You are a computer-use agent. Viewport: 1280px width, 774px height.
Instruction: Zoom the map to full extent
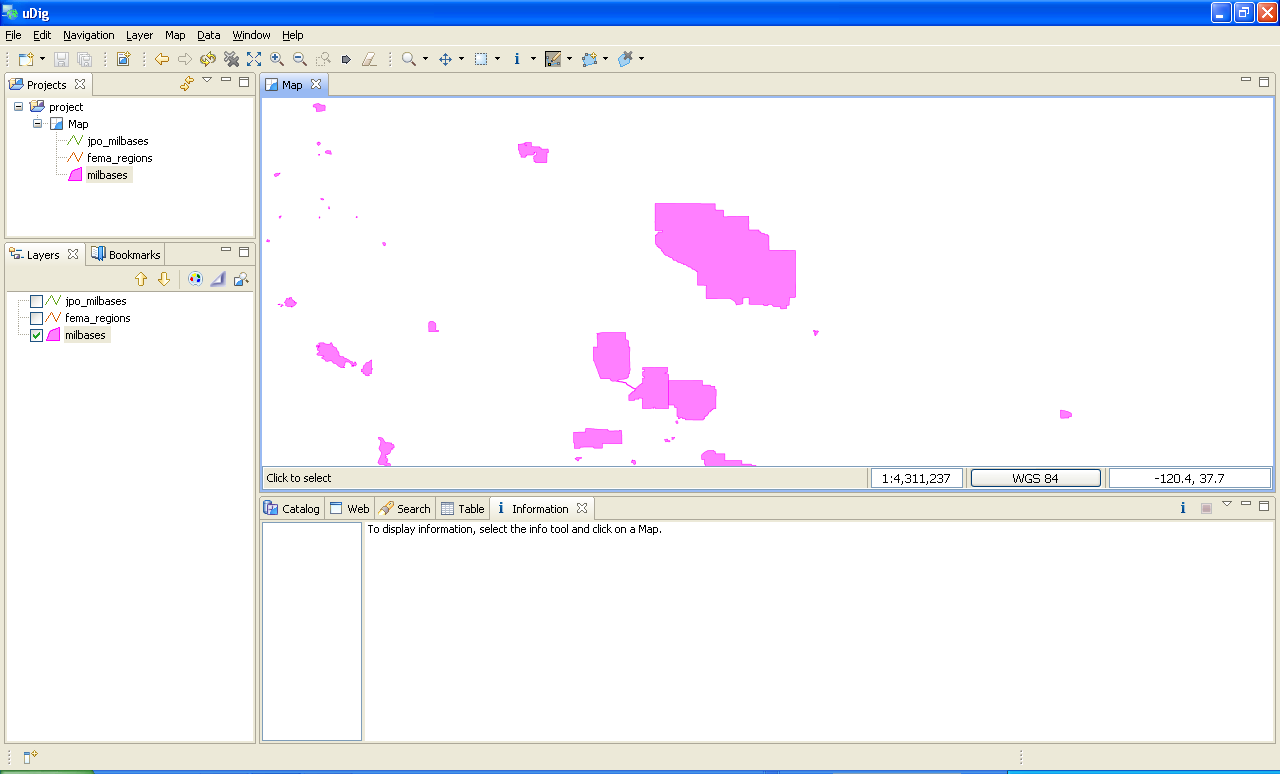(x=254, y=59)
